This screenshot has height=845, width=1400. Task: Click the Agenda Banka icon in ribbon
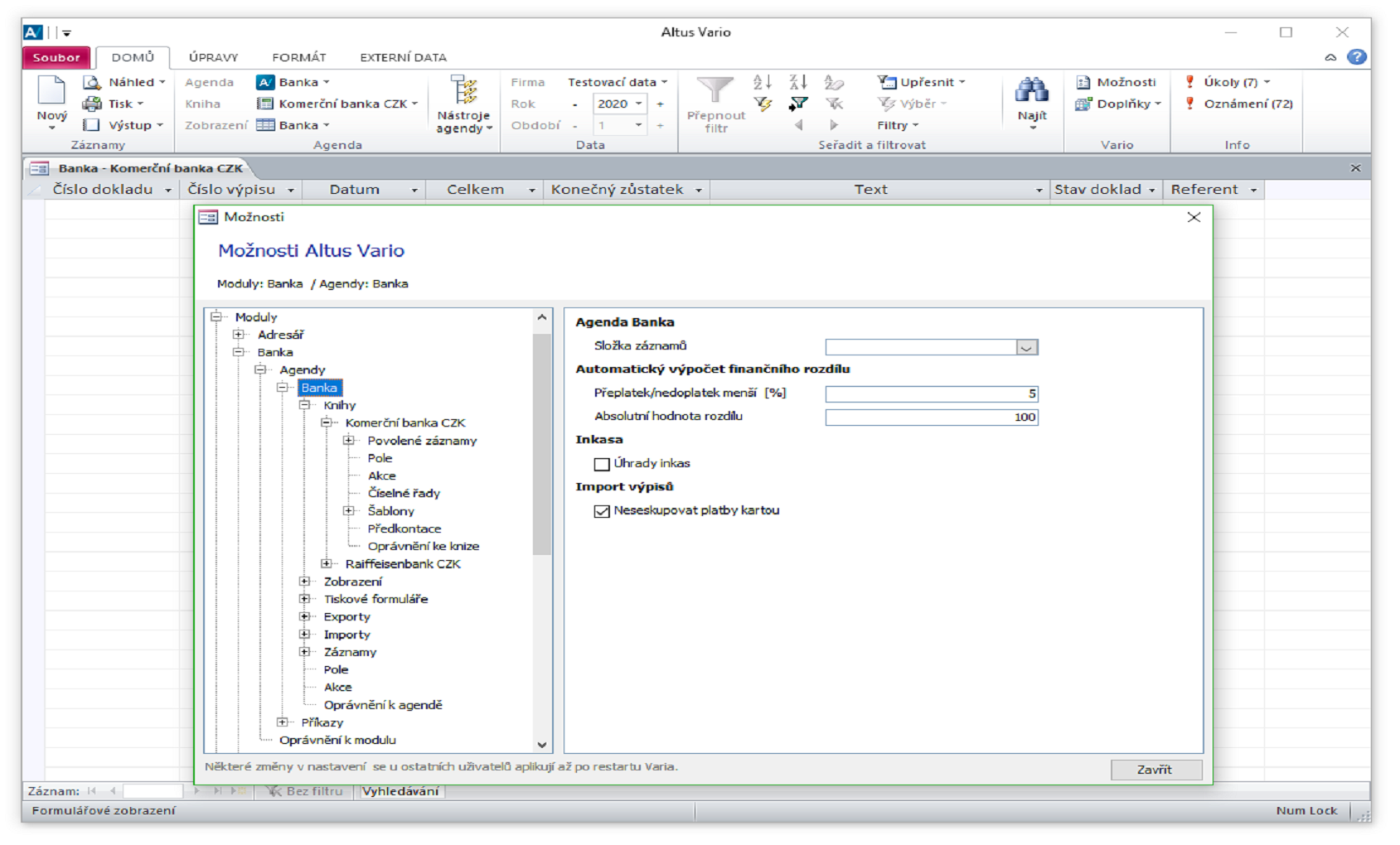point(265,82)
